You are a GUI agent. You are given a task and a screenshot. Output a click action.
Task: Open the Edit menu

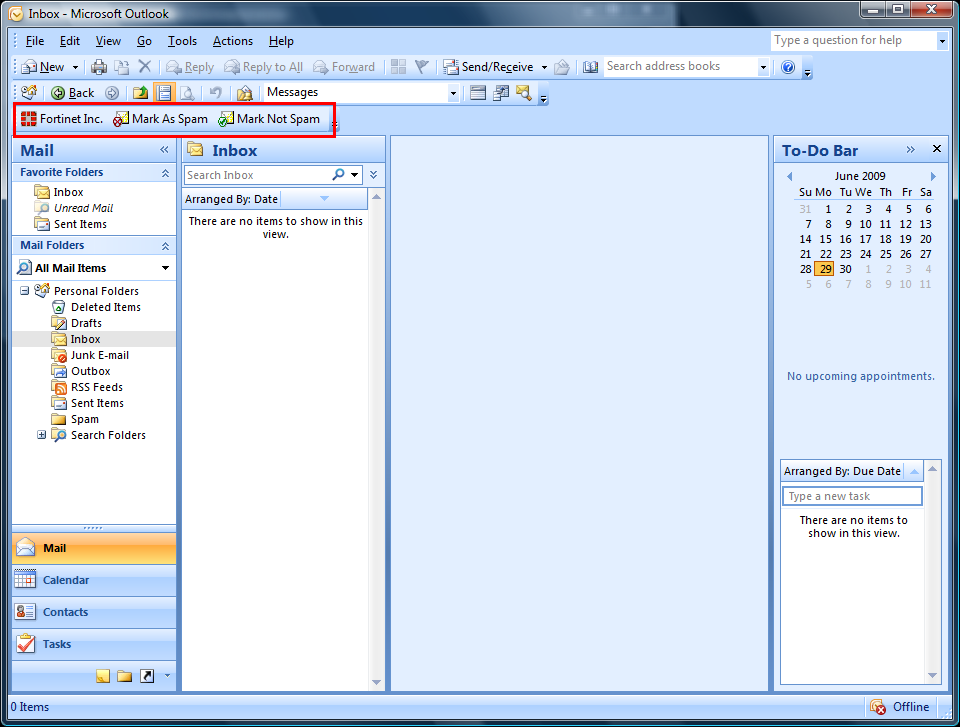(70, 41)
